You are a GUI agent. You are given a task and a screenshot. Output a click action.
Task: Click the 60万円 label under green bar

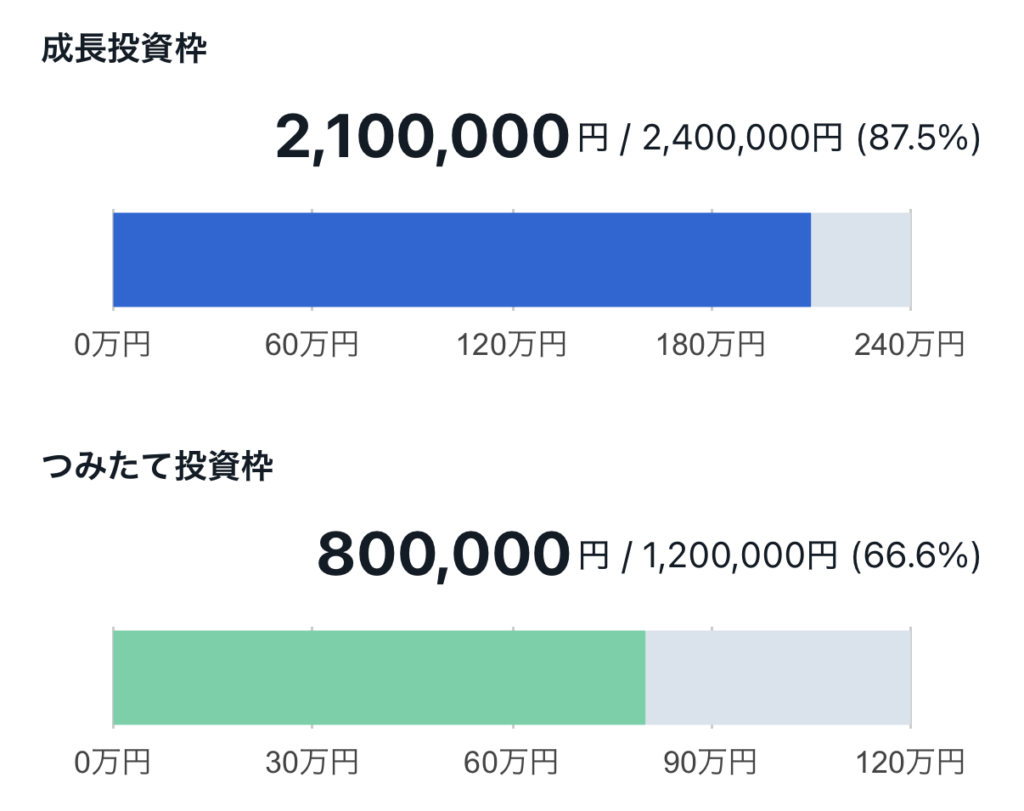coord(511,762)
